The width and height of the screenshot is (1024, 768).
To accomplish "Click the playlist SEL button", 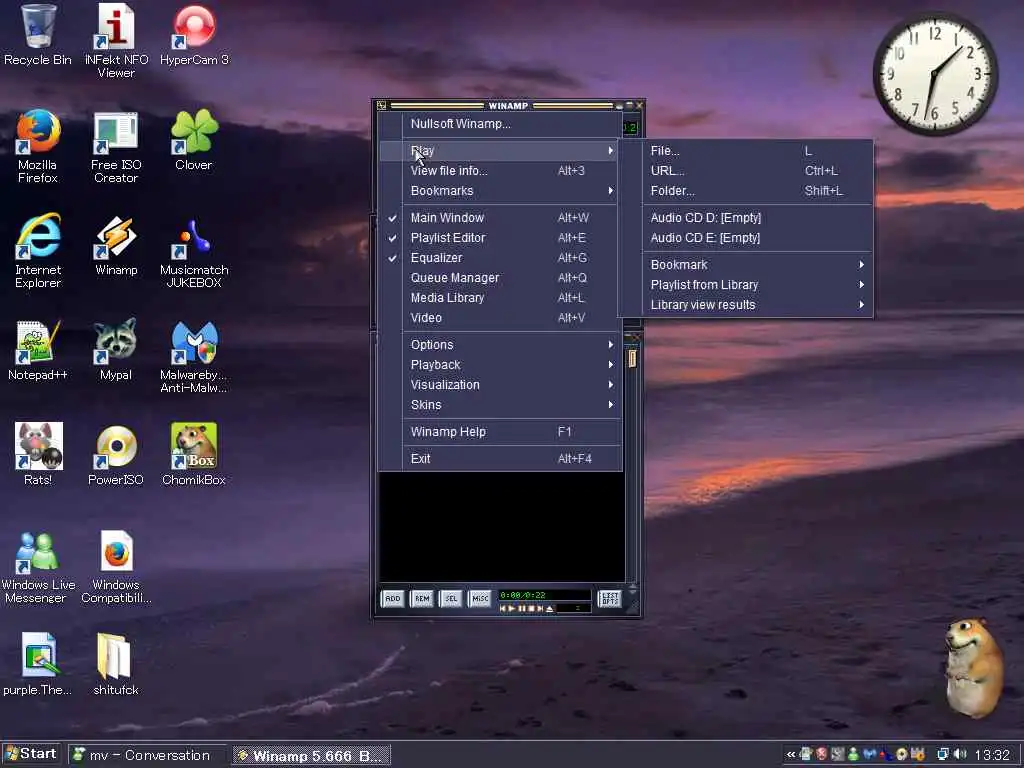I will click(x=451, y=598).
